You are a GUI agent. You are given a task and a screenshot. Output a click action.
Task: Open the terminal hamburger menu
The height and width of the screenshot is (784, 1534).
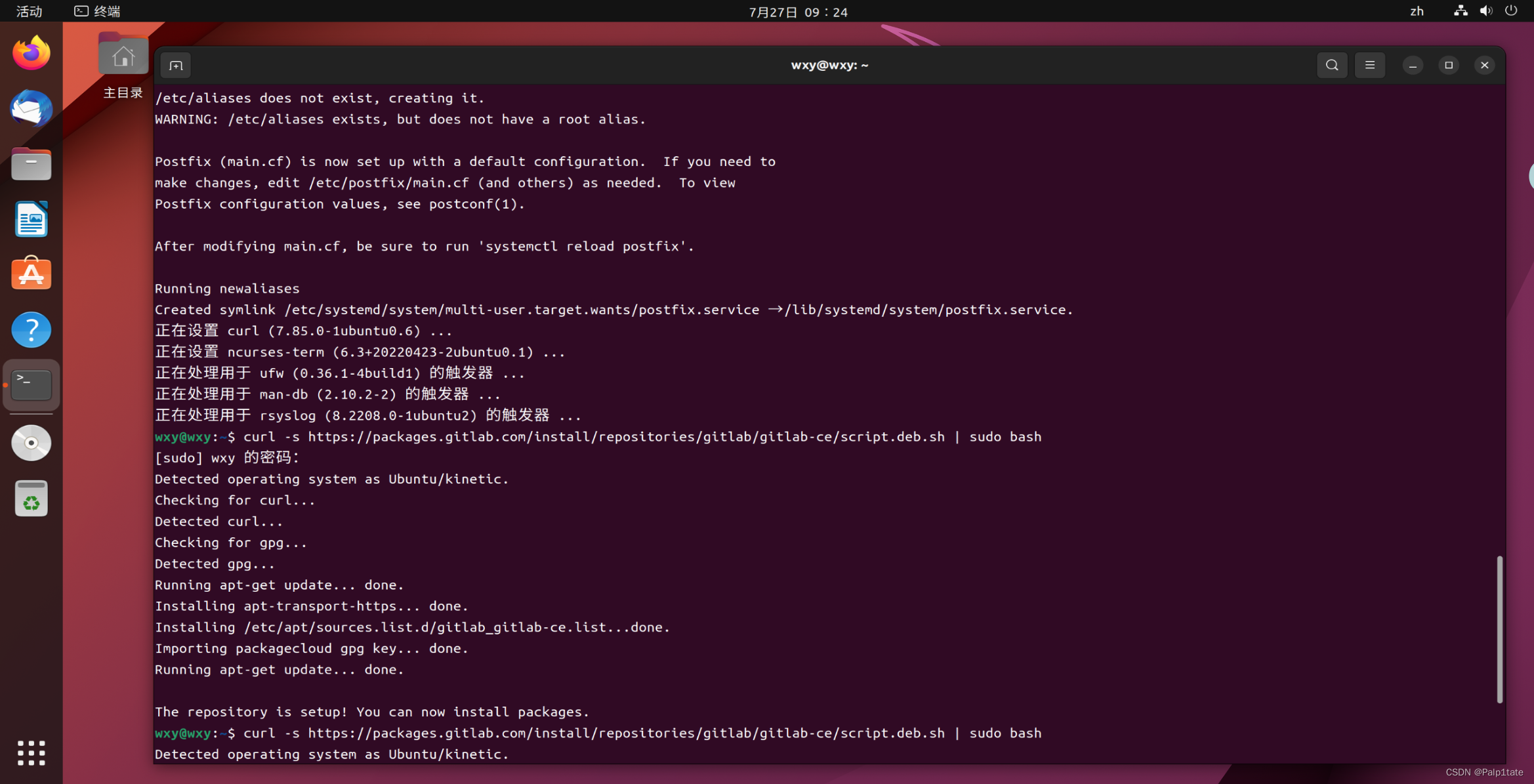(1370, 65)
